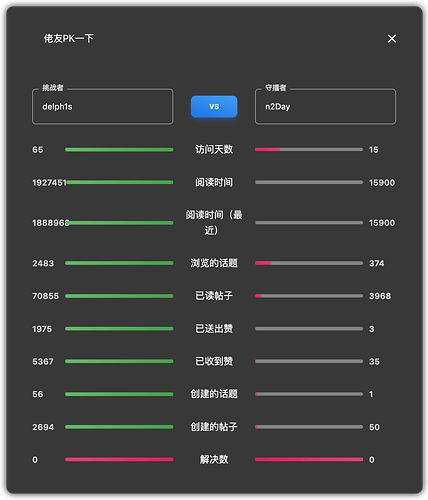428x500 pixels.
Task: Click the 阅读时间 green bar for 1927451
Action: coord(119,182)
